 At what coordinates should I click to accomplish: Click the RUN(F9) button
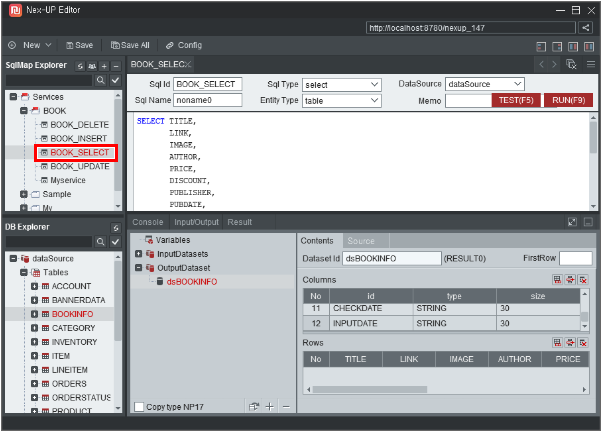pyautogui.click(x=569, y=100)
